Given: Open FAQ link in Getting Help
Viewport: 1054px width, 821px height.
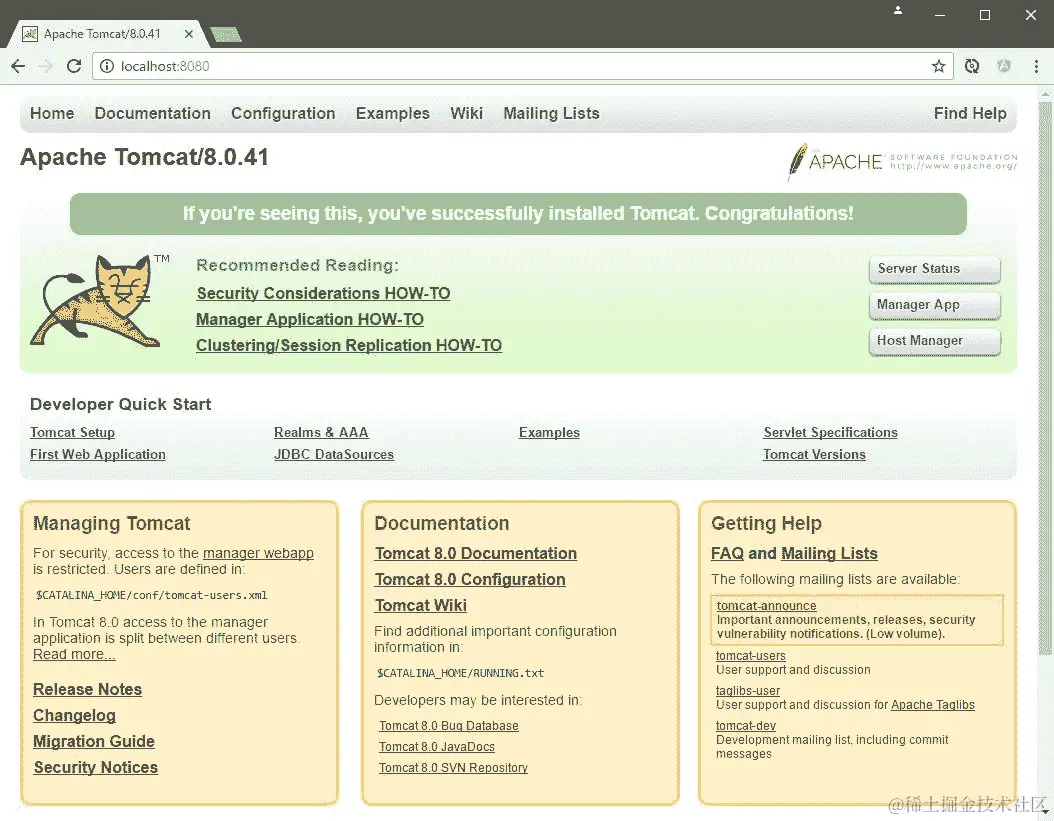Looking at the screenshot, I should coord(727,554).
